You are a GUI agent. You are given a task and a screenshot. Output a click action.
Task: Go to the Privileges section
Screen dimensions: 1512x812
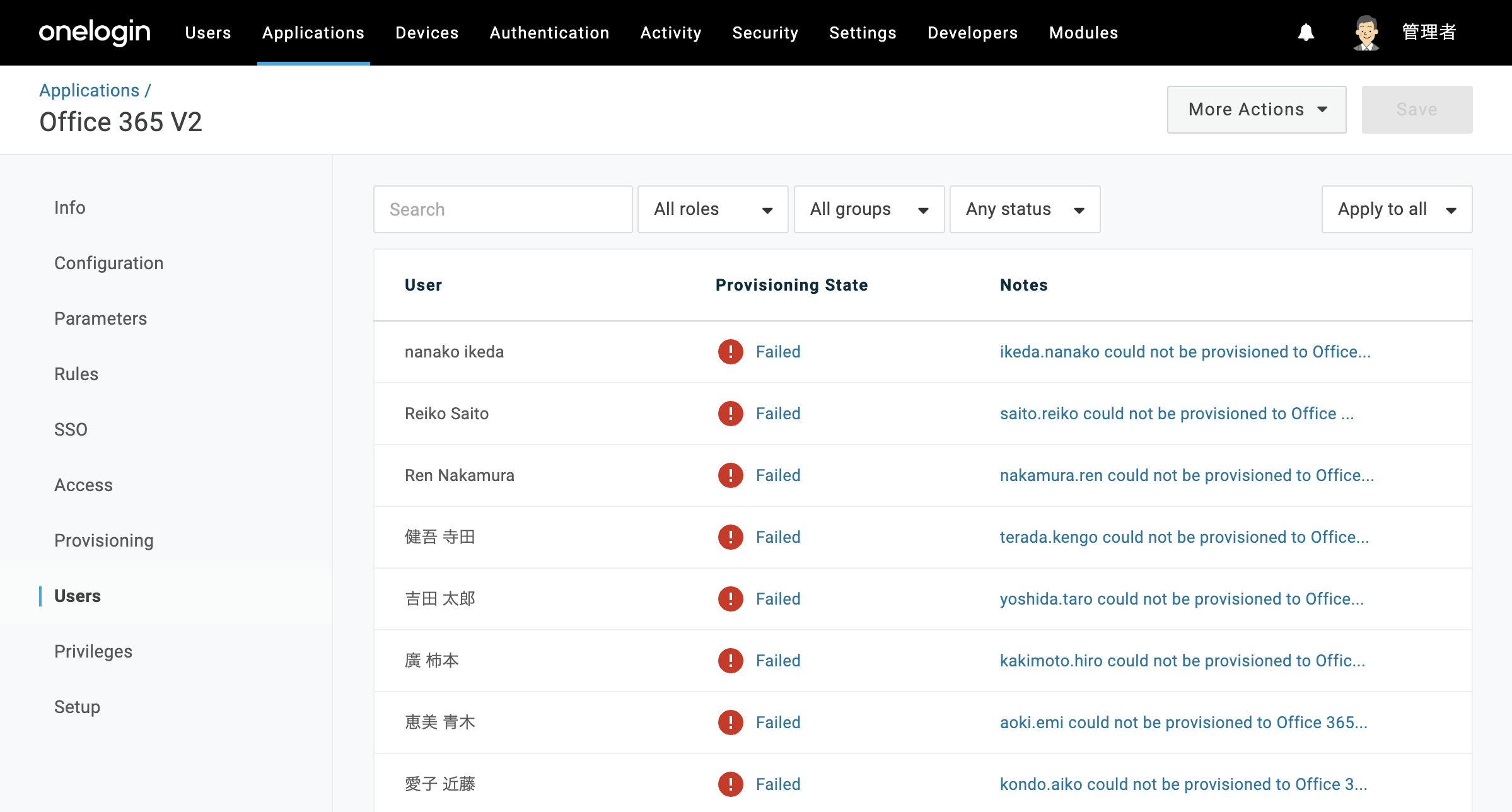click(93, 651)
